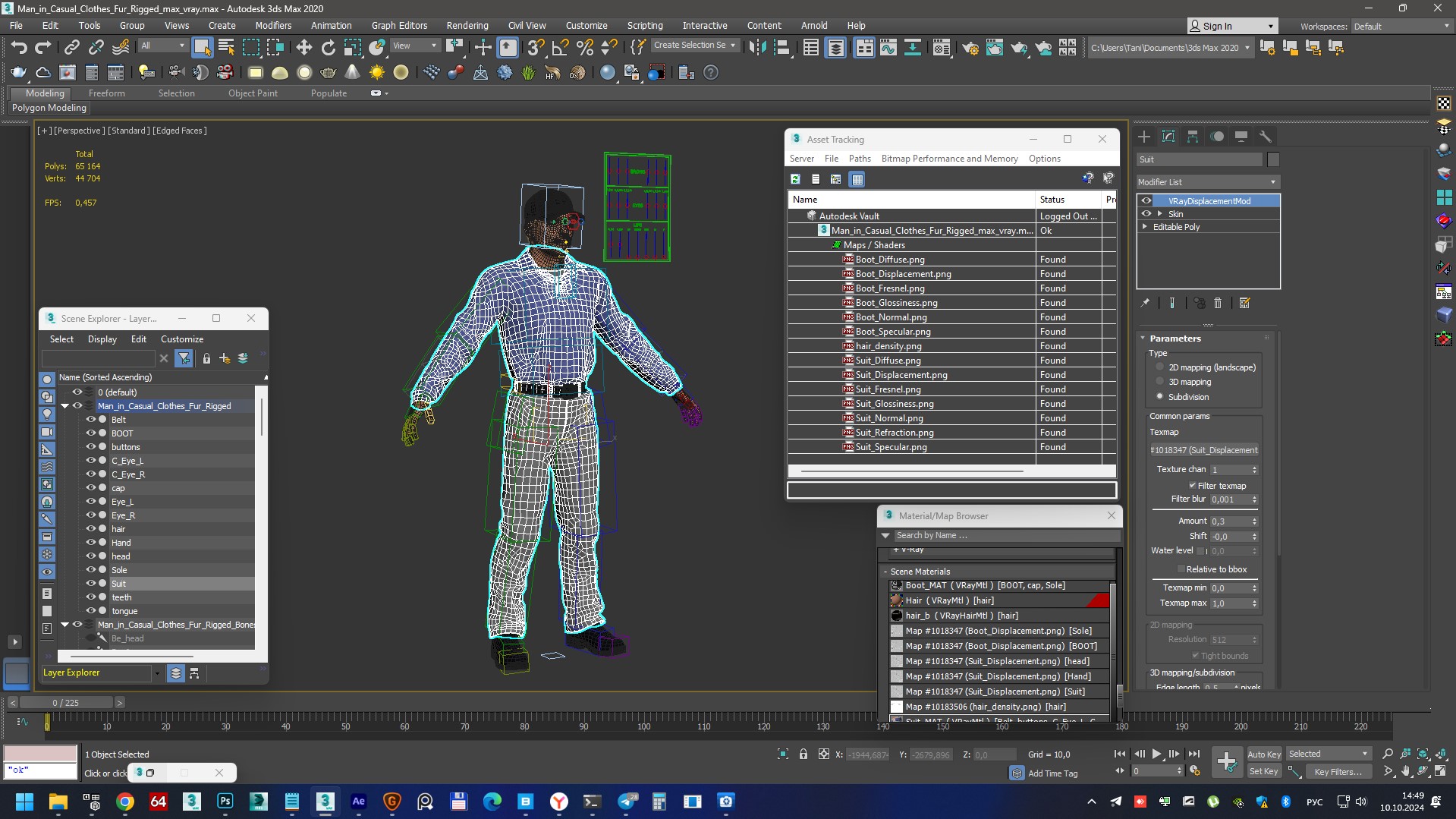Viewport: 1456px width, 819px height.
Task: Toggle visibility of the hair object
Action: point(90,529)
